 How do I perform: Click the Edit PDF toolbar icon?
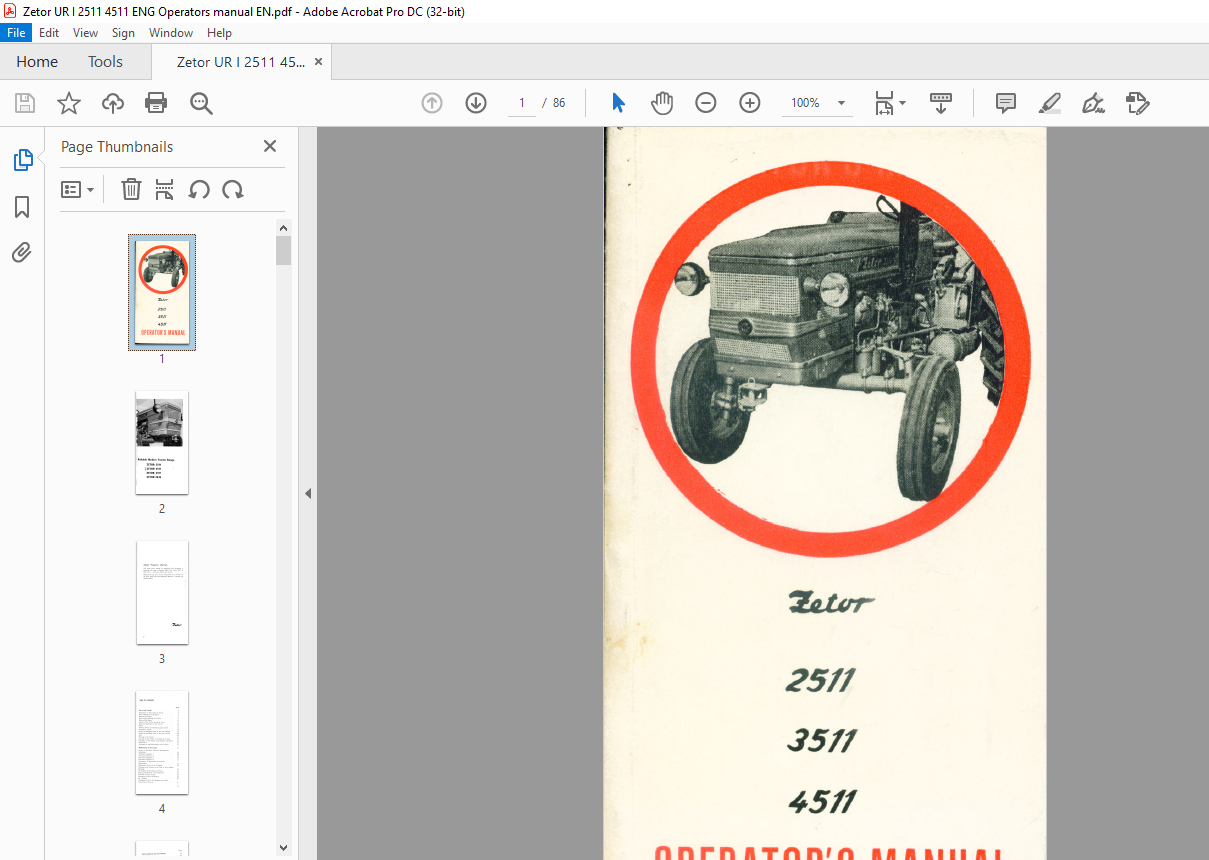(1137, 103)
